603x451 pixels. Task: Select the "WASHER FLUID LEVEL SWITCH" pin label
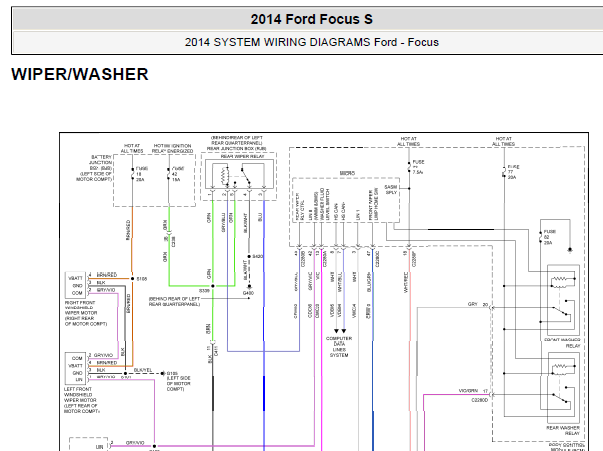[325, 204]
